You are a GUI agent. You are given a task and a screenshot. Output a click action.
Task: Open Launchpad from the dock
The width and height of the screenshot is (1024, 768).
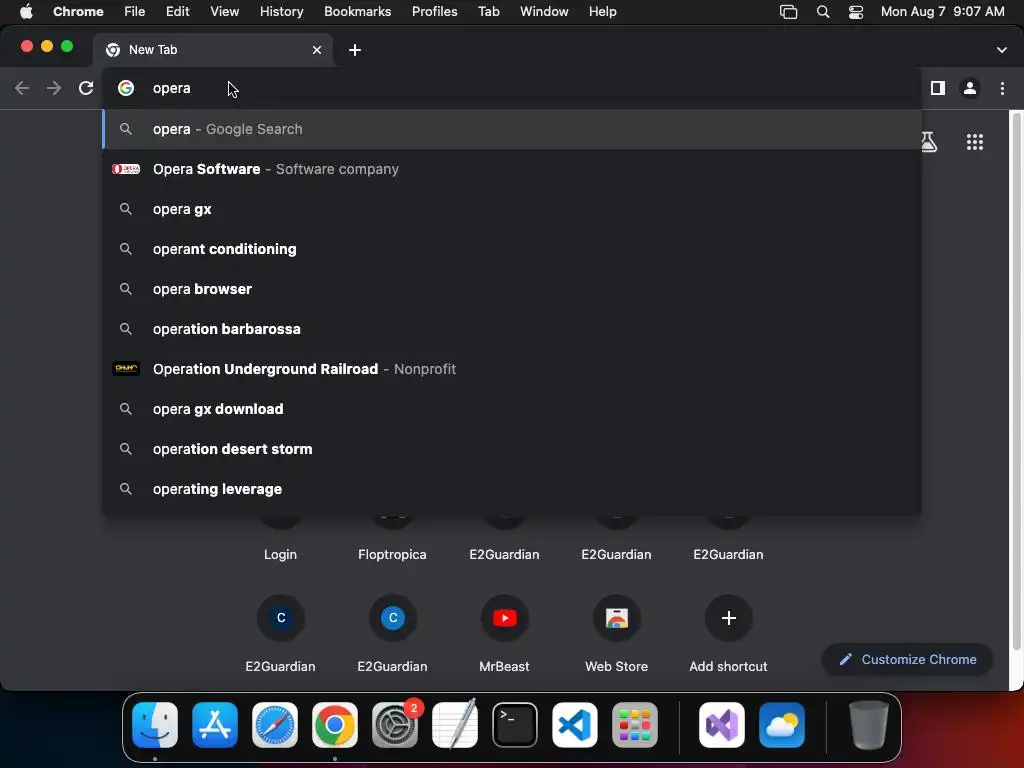pos(635,725)
